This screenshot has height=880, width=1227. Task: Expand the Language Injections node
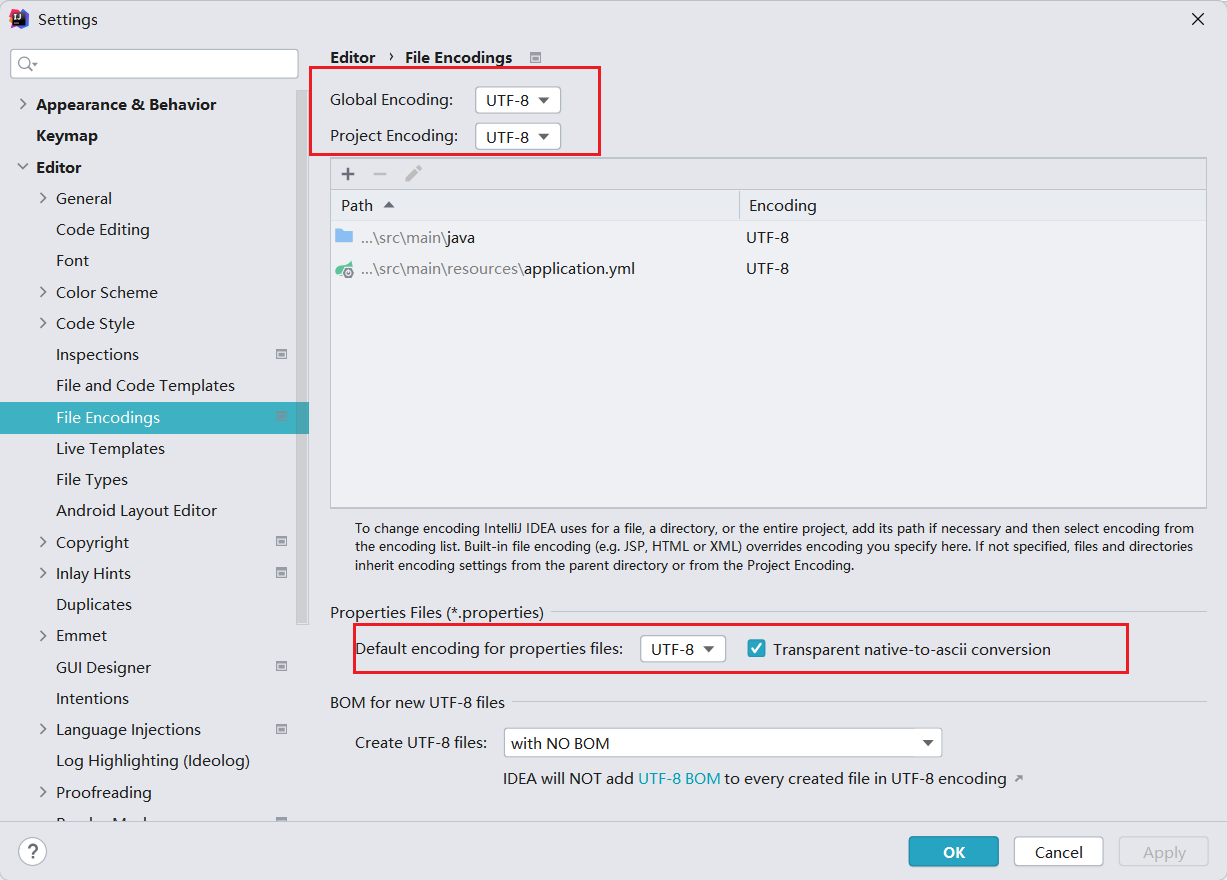click(x=43, y=729)
